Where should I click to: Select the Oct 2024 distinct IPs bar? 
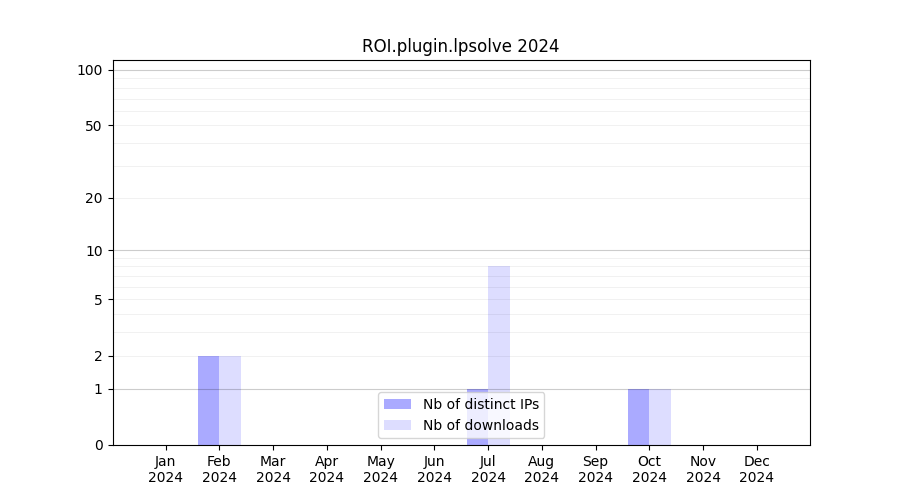click(638, 416)
